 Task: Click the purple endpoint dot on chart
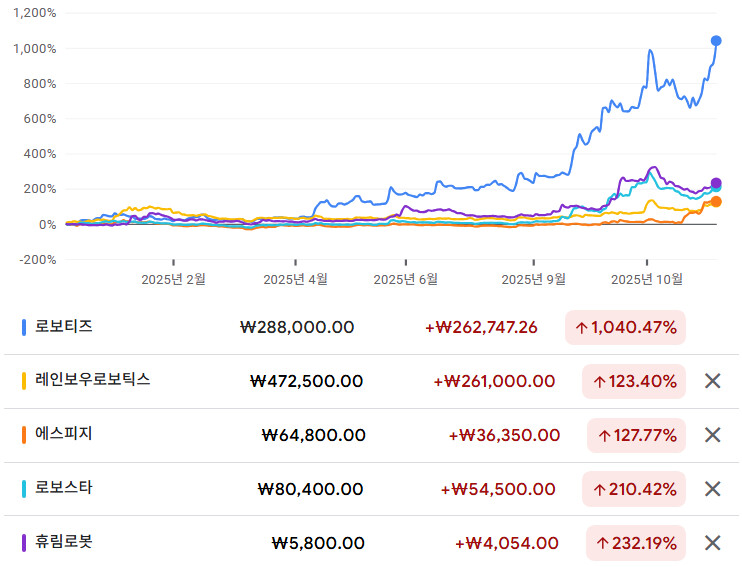click(x=716, y=183)
